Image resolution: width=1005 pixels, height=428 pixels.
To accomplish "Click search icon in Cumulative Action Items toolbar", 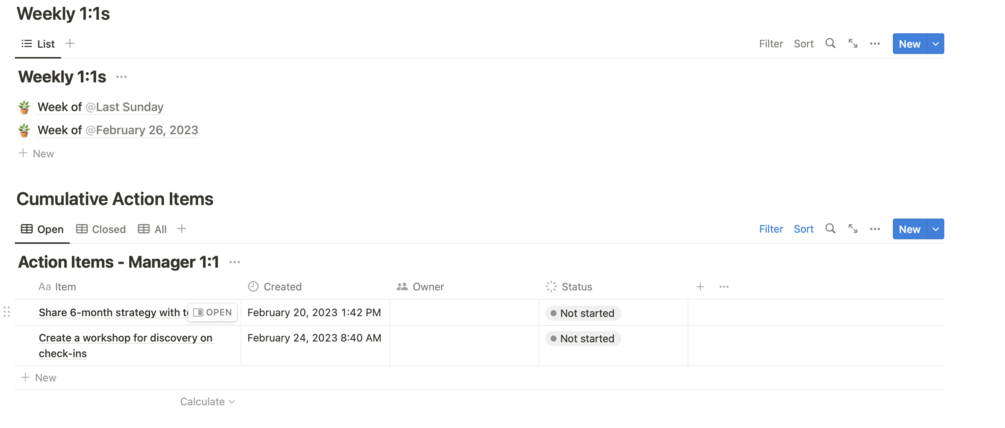I will [x=830, y=229].
